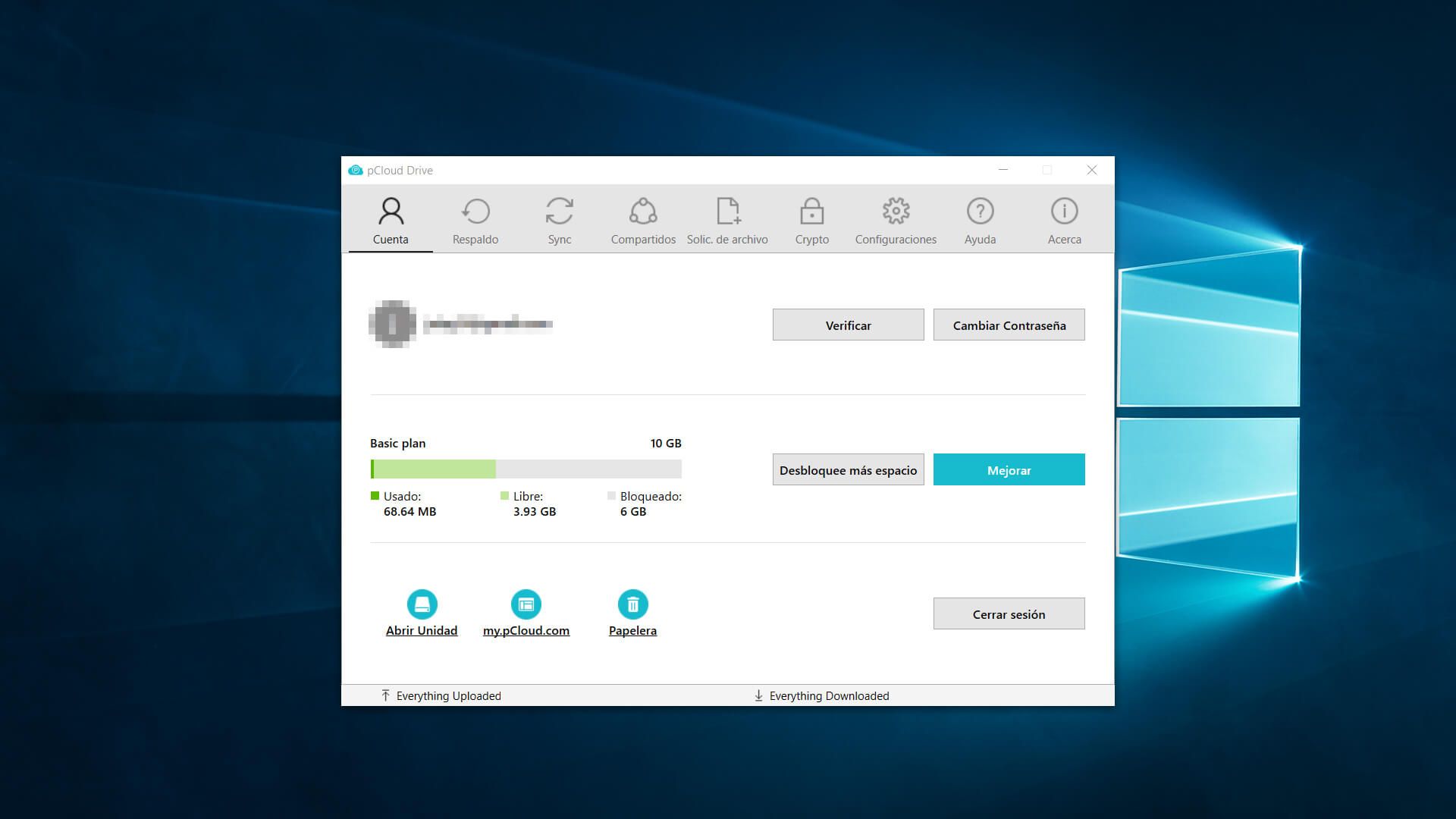1456x819 pixels.
Task: Follow the Abrir Unidad link
Action: (422, 631)
